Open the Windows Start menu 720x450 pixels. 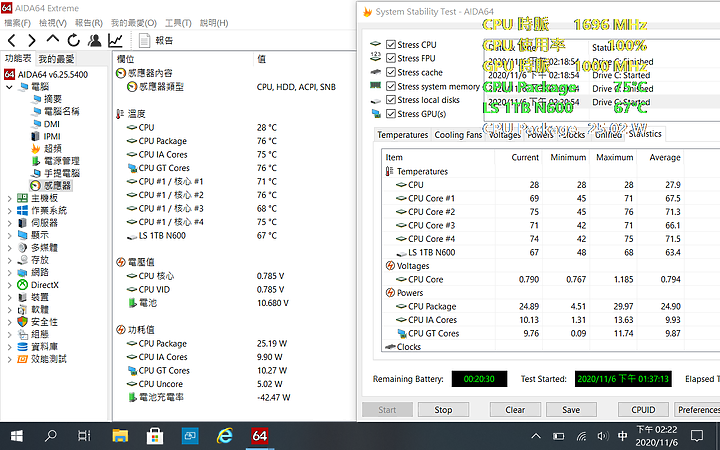pos(17,435)
